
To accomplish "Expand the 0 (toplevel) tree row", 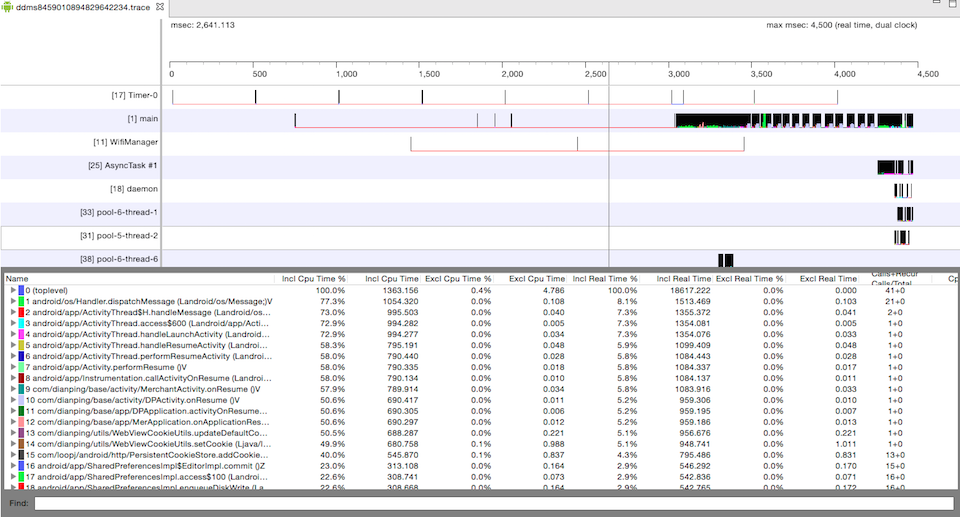I will click(13, 290).
